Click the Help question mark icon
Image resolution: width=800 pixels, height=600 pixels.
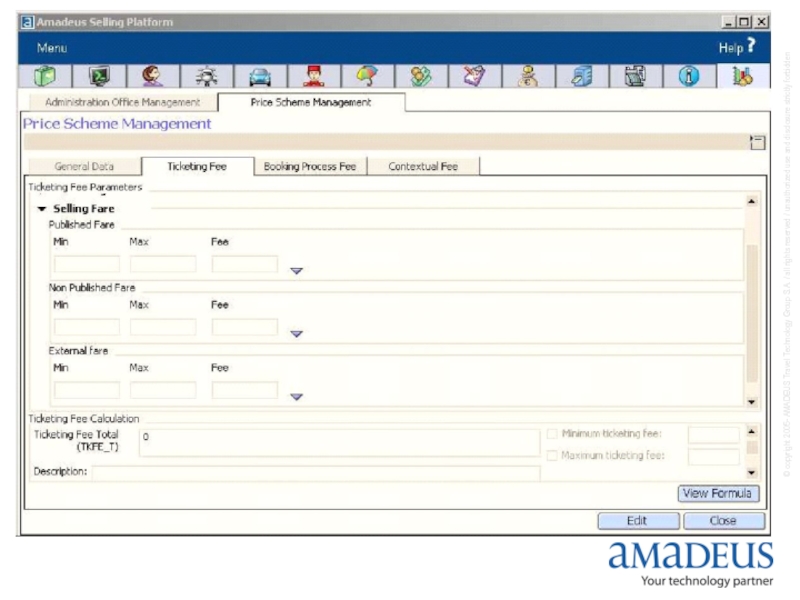[x=751, y=45]
